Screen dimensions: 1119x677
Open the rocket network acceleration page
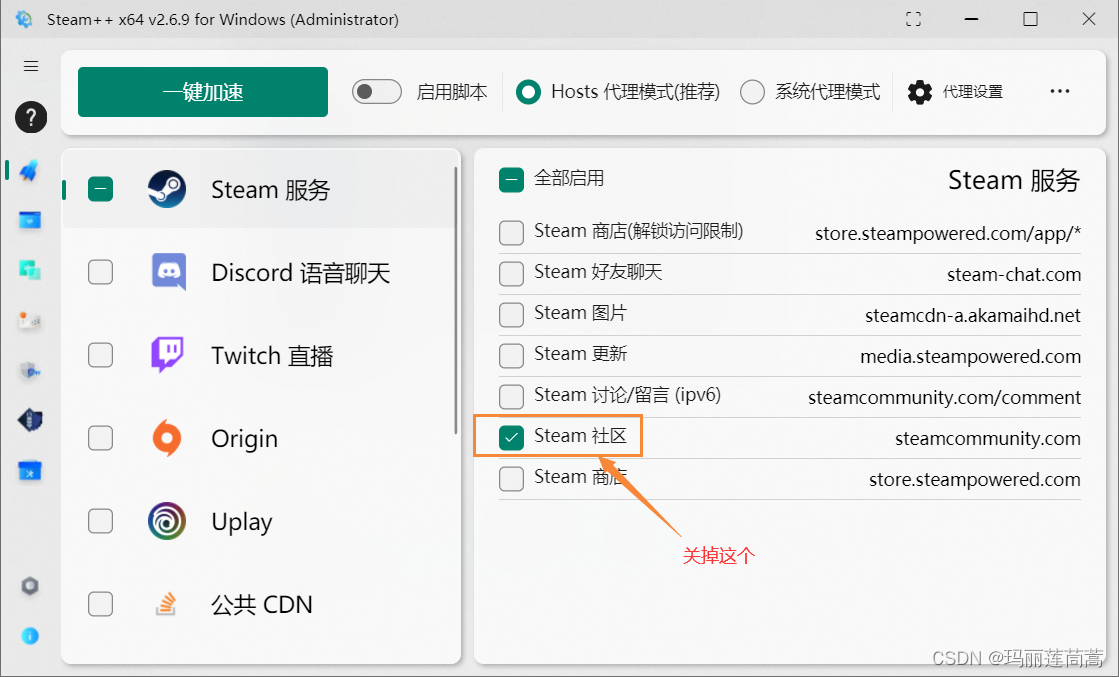29,170
